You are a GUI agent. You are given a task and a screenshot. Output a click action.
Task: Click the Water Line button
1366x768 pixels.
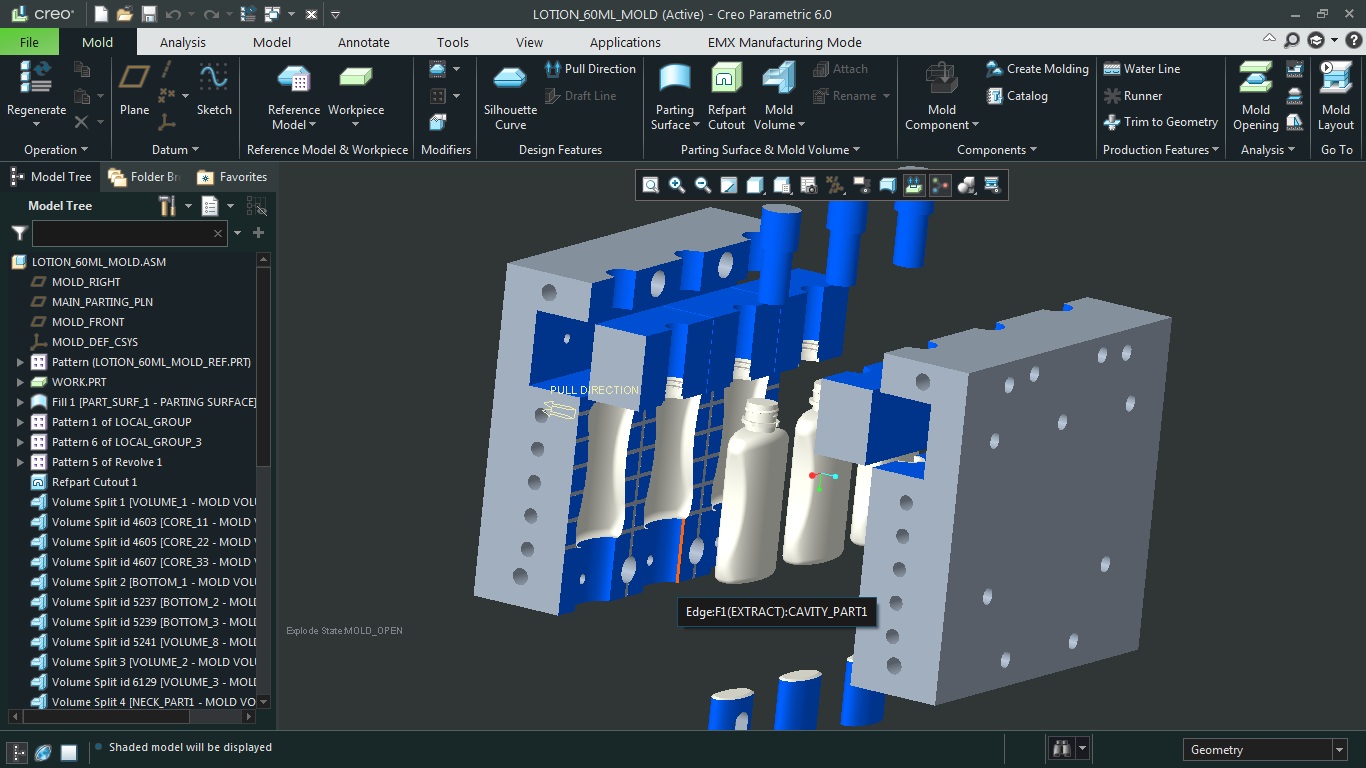pos(1141,69)
